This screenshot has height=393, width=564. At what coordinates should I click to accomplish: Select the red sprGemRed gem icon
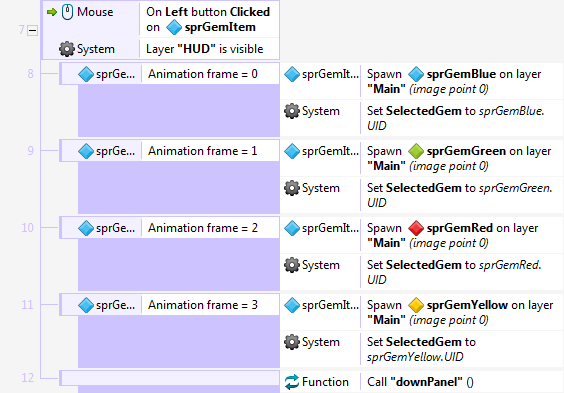coord(416,228)
